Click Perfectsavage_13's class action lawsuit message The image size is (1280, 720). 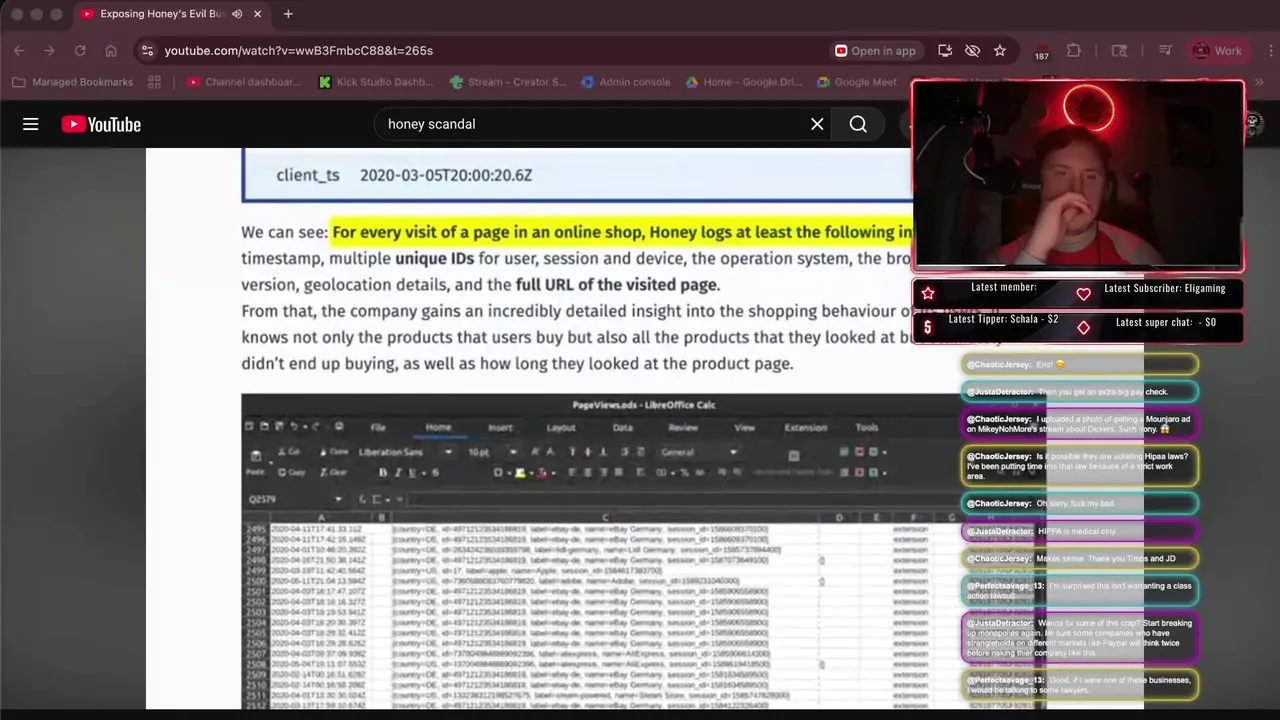click(x=1079, y=590)
